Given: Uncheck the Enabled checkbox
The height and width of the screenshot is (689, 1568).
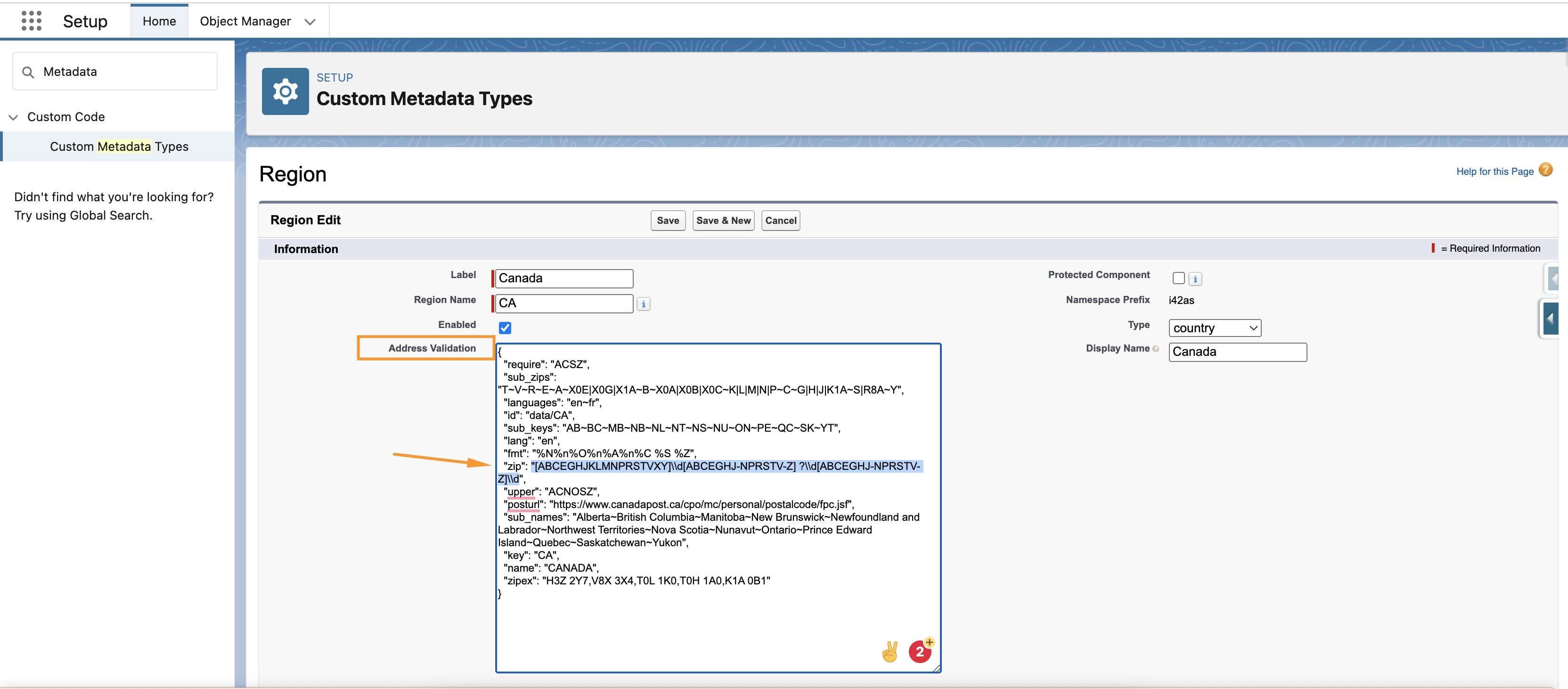Looking at the screenshot, I should pos(505,328).
